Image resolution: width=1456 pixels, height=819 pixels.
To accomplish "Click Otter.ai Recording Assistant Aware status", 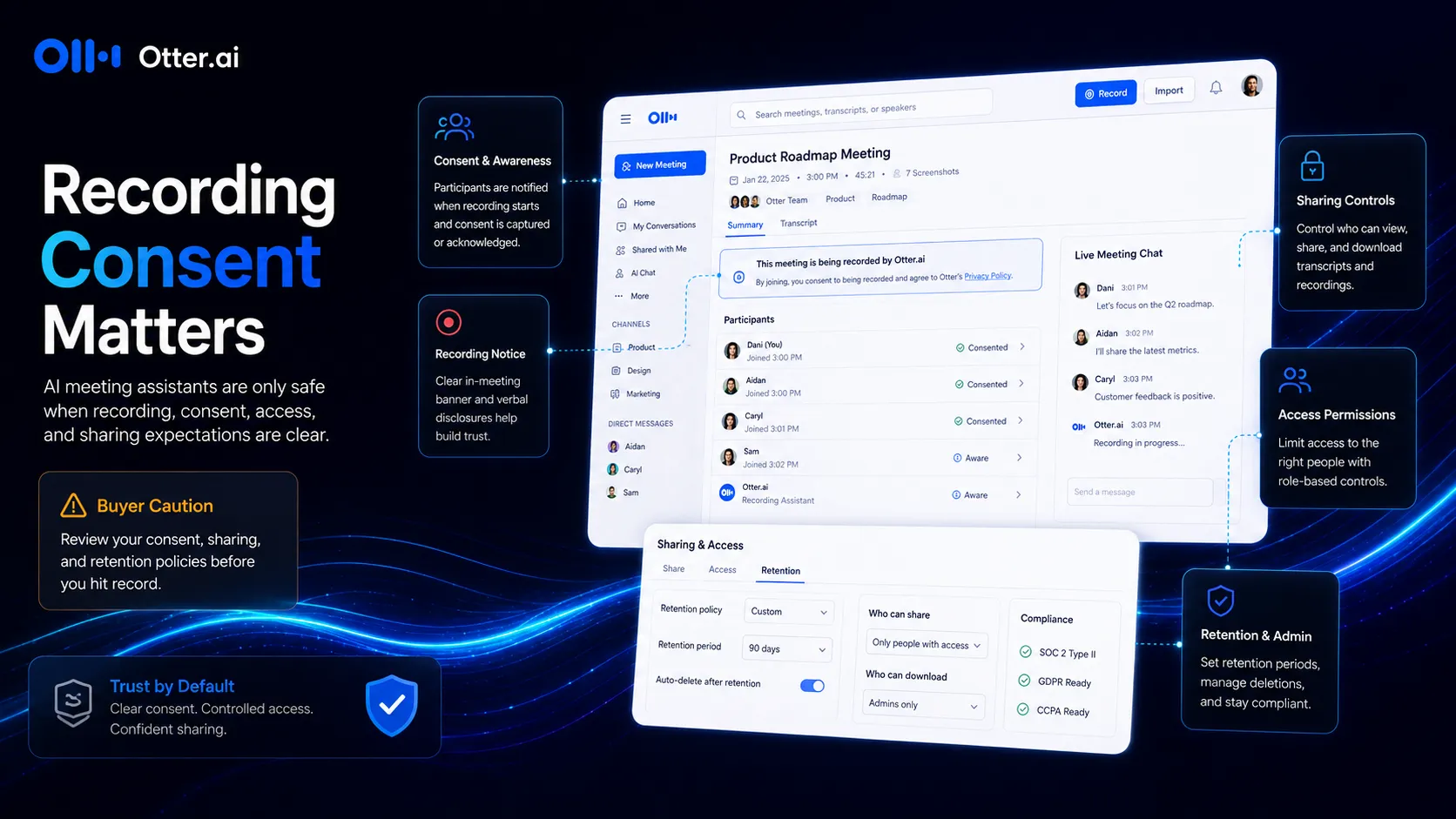I will coord(969,494).
